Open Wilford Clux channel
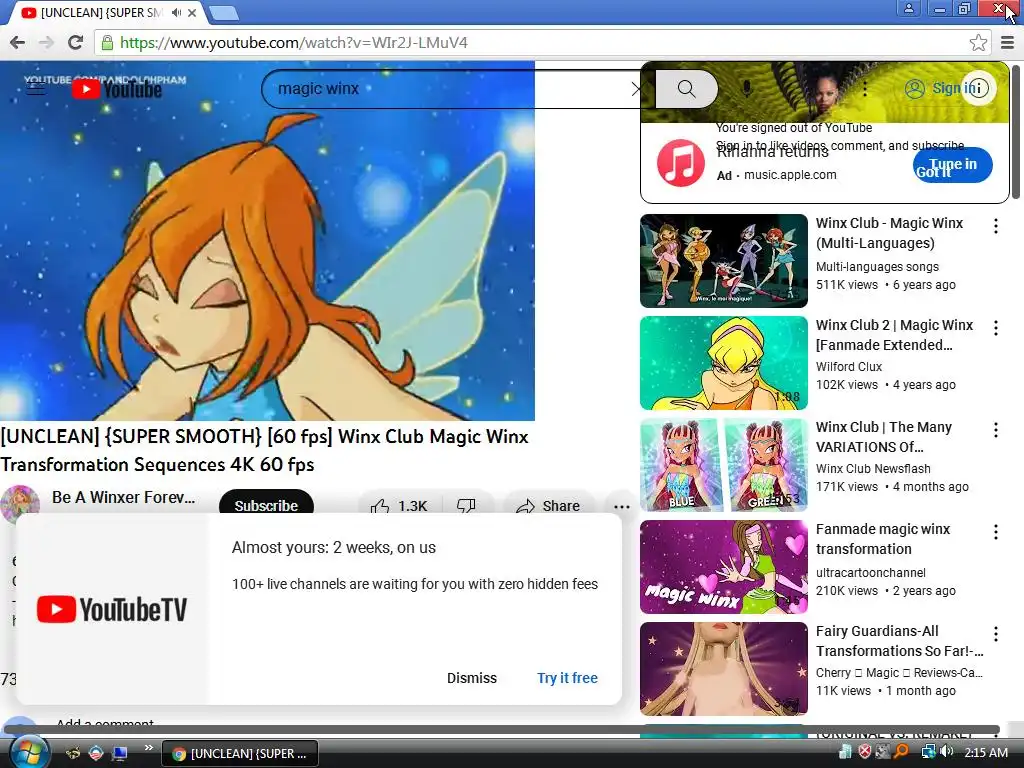The height and width of the screenshot is (768, 1024). click(x=849, y=366)
